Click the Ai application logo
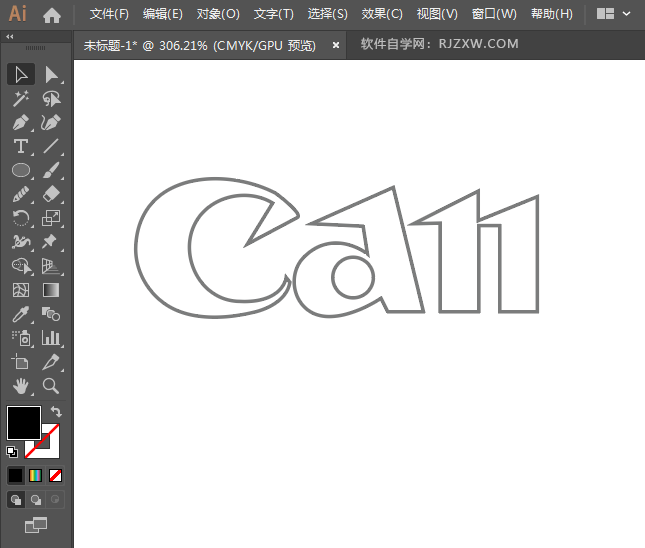Viewport: 645px width, 548px height. tap(18, 14)
